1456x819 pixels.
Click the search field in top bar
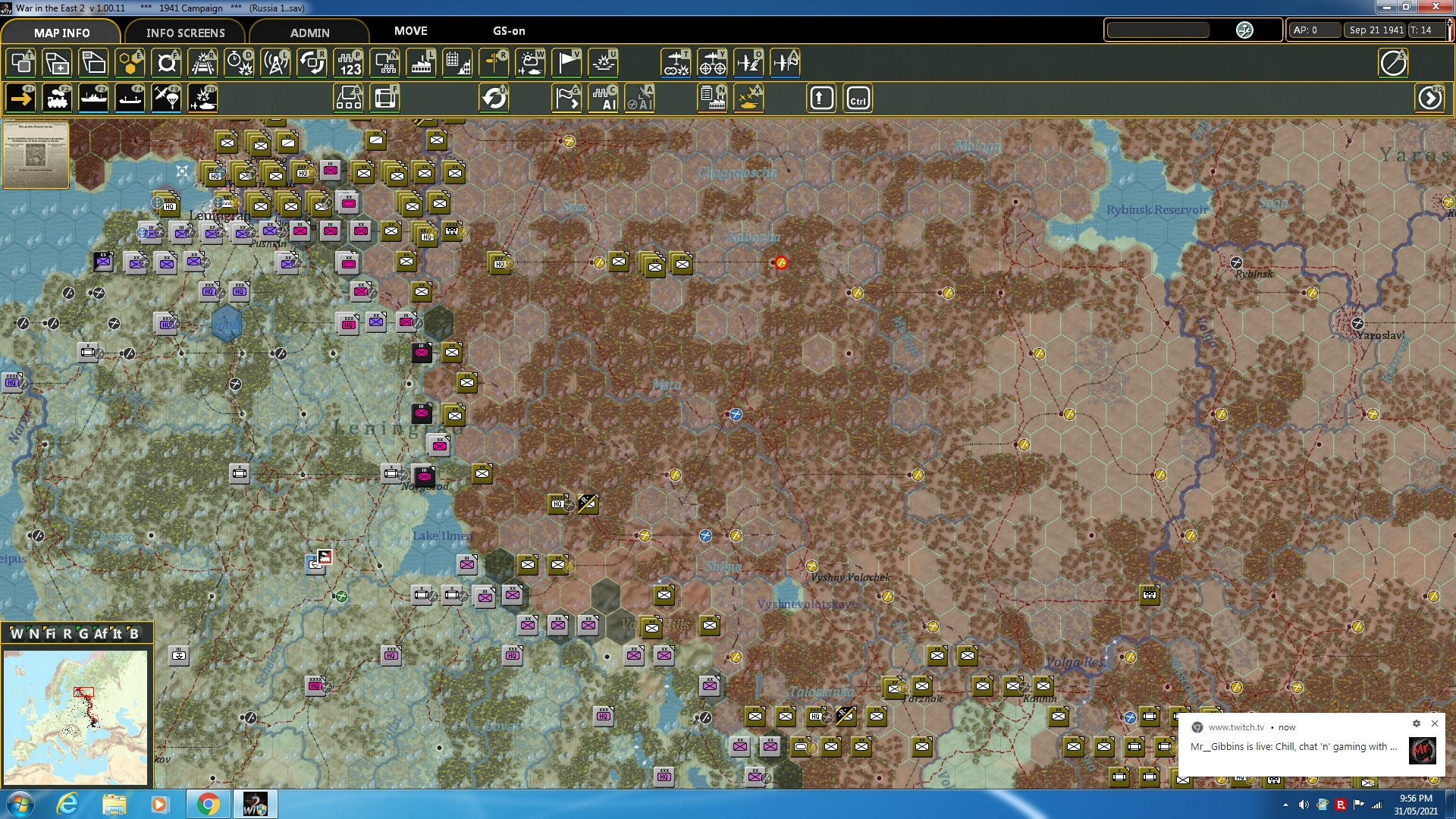[x=1158, y=30]
